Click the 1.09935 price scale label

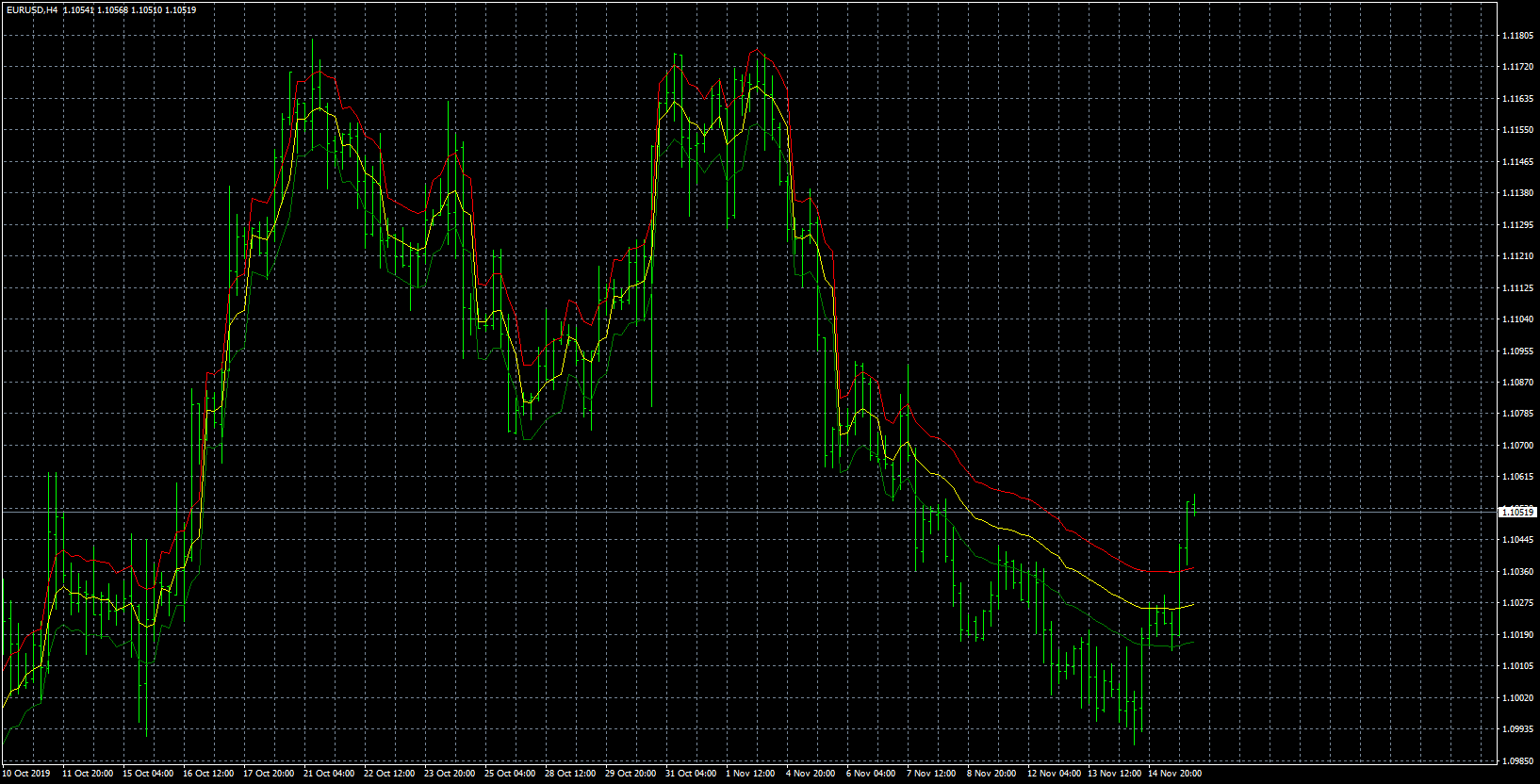(x=1516, y=729)
